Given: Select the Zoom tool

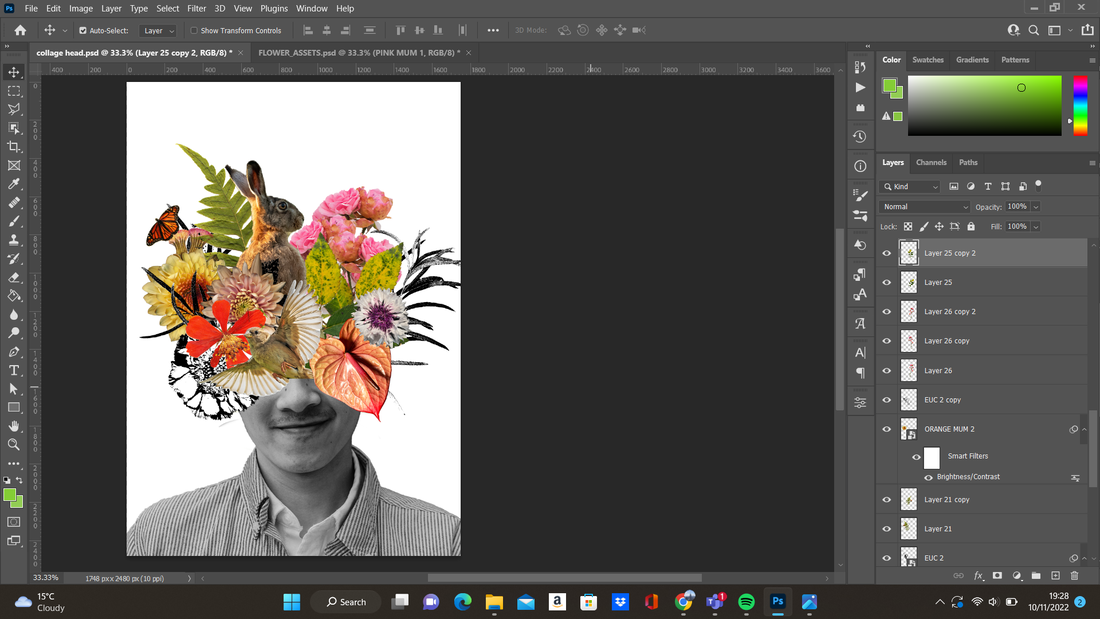Looking at the screenshot, I should [13, 444].
